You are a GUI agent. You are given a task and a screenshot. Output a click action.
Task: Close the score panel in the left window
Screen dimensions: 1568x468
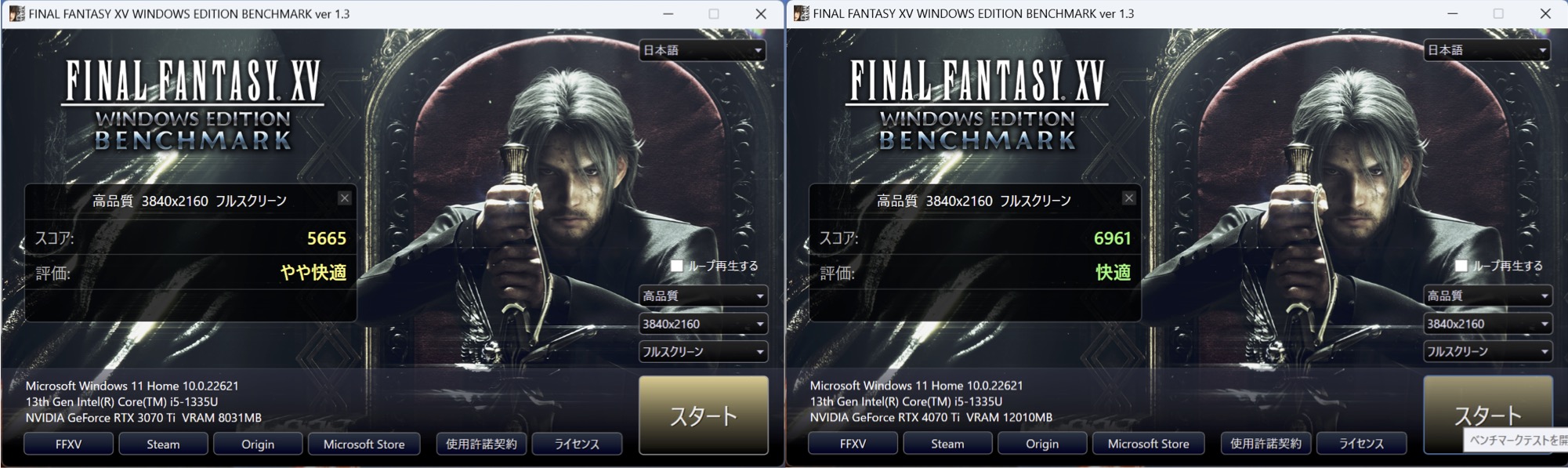[345, 198]
